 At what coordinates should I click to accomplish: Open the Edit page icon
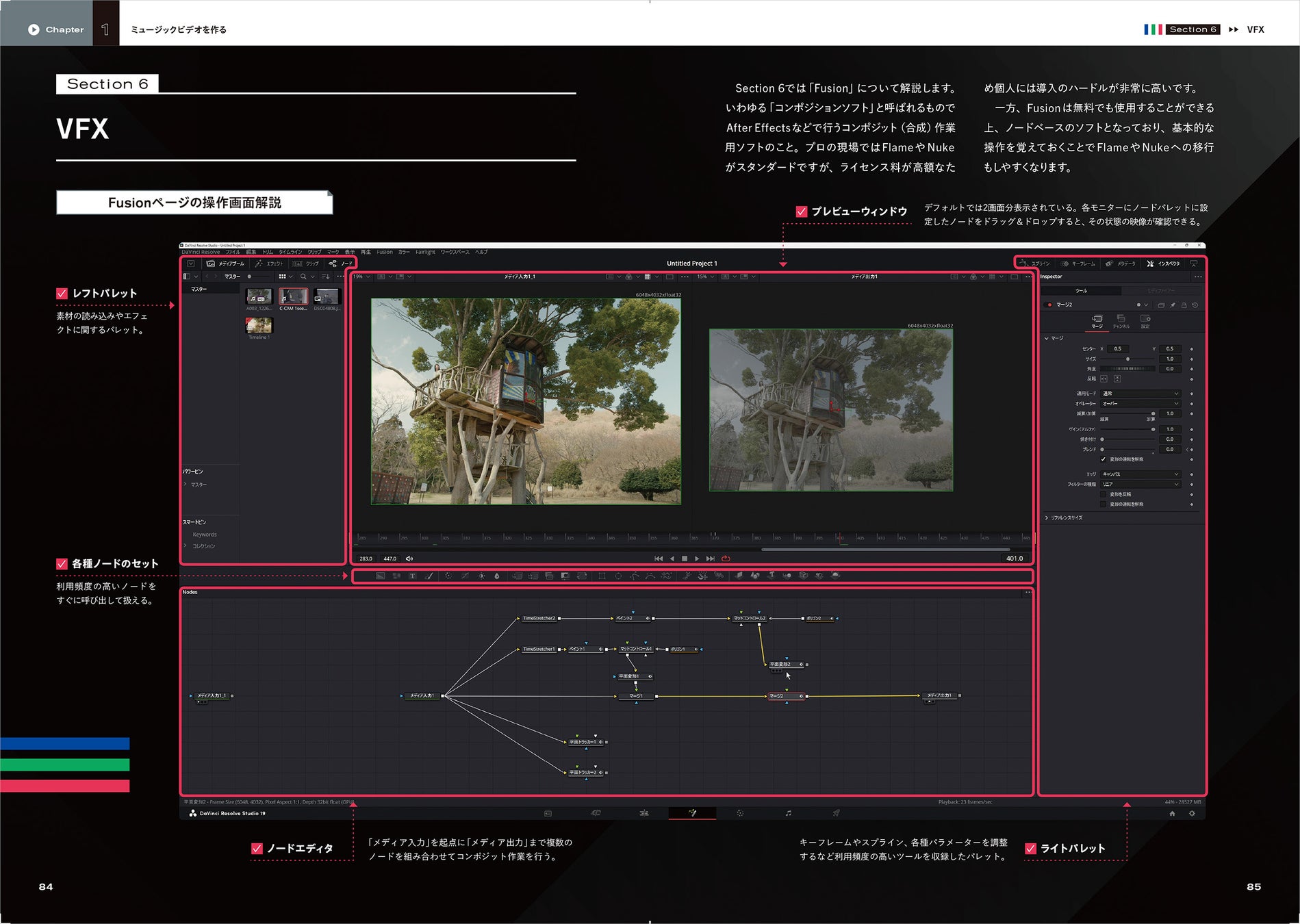click(644, 813)
